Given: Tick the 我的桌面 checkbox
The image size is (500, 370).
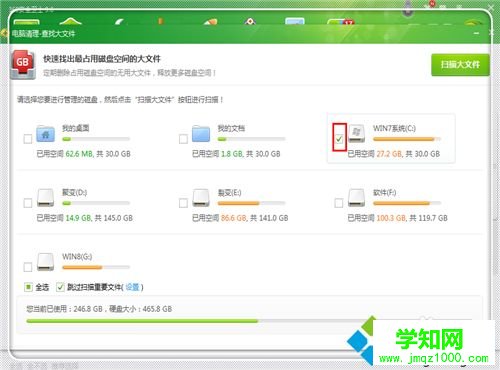Looking at the screenshot, I should click(28, 139).
